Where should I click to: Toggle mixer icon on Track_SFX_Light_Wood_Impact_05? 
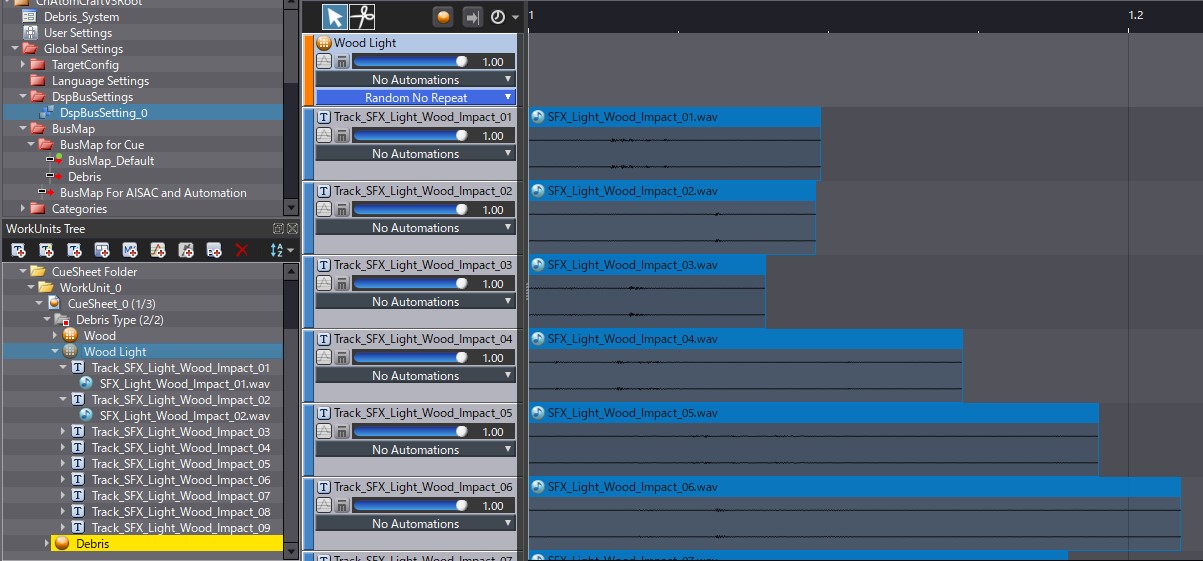click(341, 432)
